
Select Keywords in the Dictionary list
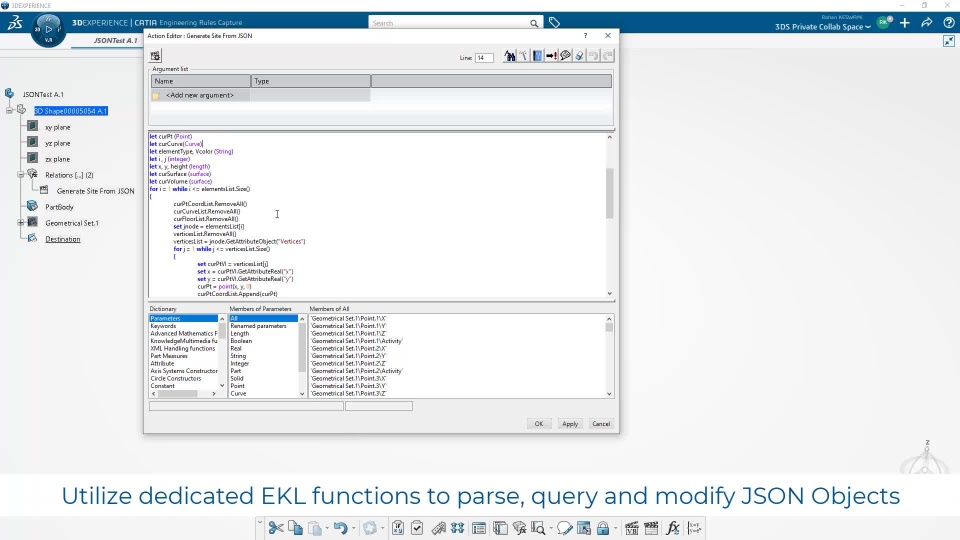163,326
